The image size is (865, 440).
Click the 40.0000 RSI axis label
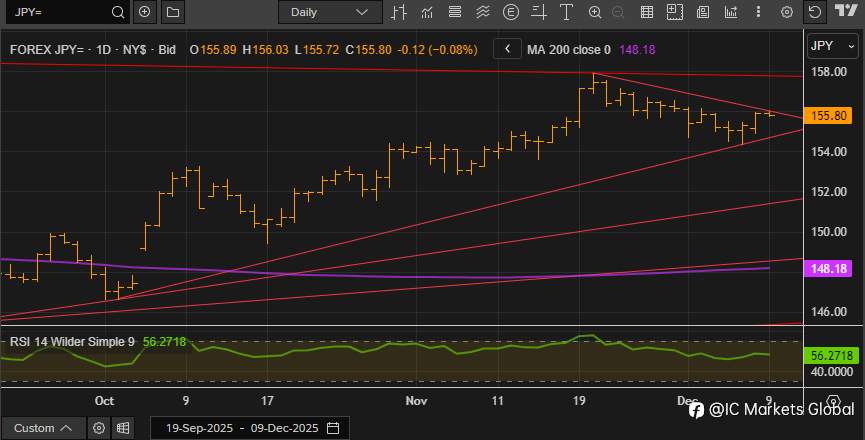click(x=832, y=372)
